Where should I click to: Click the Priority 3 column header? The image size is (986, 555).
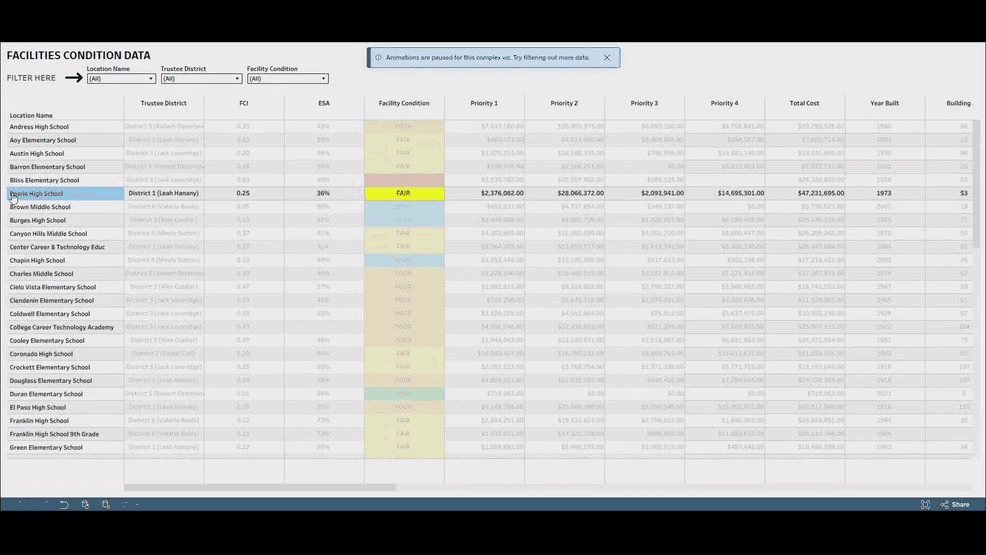click(645, 103)
